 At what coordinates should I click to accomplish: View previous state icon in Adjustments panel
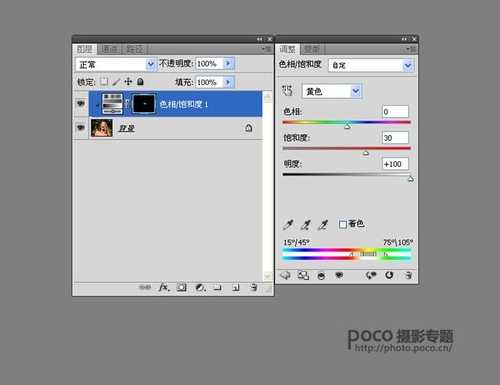coord(371,275)
